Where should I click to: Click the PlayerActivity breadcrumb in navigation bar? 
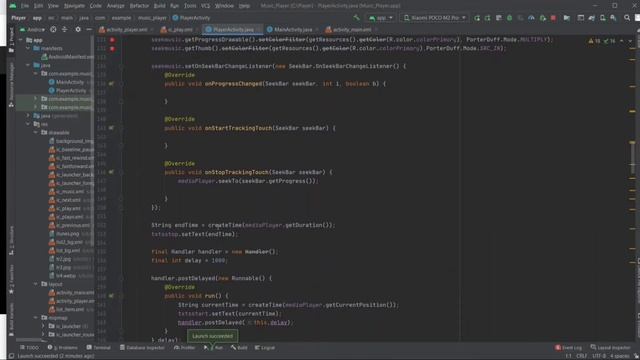pyautogui.click(x=191, y=18)
